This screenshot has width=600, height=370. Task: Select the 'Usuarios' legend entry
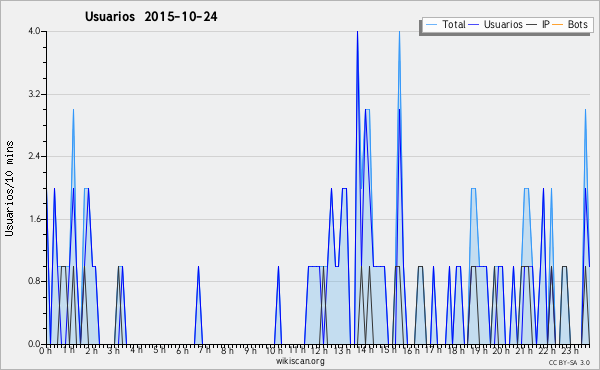[503, 24]
